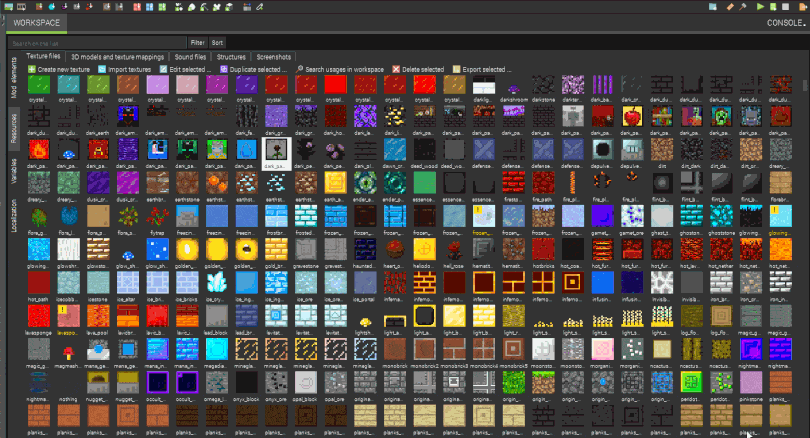This screenshot has height=438, width=810.
Task: Click the pencil icon in top toolbar
Action: coord(259,7)
